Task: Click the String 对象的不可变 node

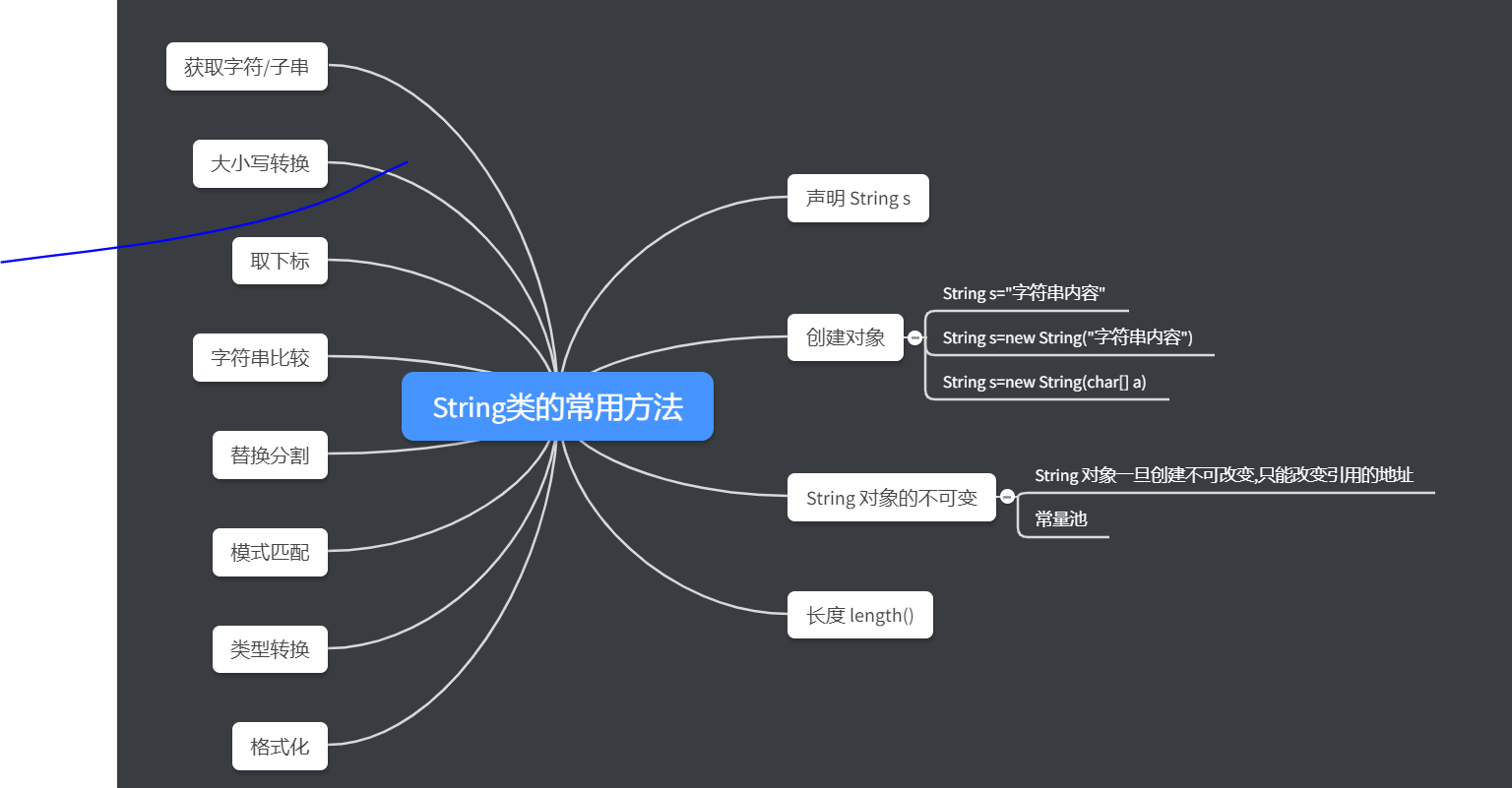Action: [x=891, y=497]
